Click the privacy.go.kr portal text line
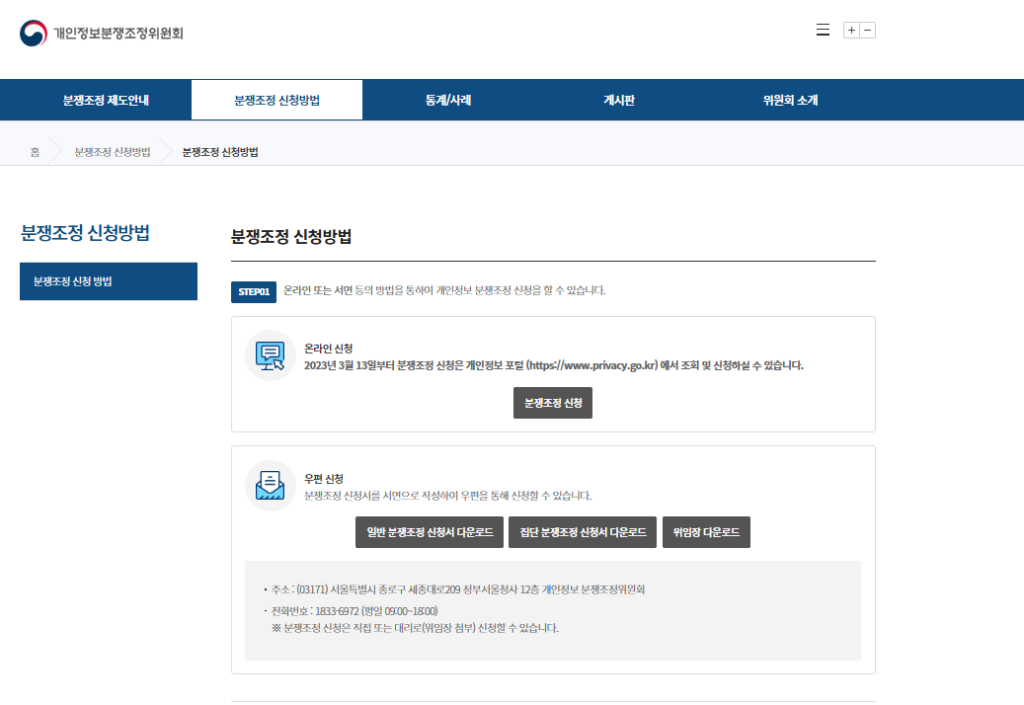 pos(554,366)
